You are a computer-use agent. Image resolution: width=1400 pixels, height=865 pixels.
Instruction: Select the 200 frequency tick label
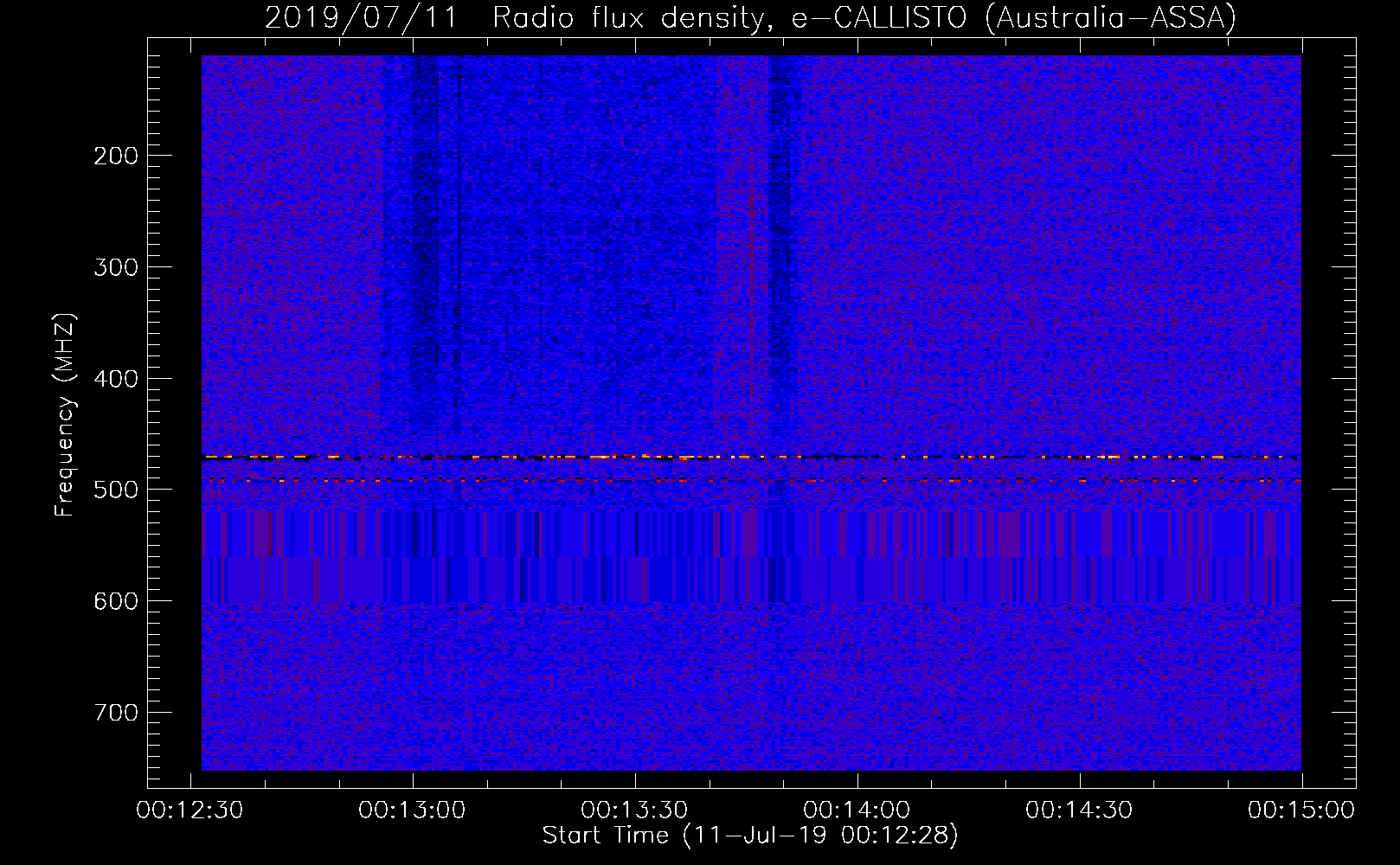coord(116,156)
